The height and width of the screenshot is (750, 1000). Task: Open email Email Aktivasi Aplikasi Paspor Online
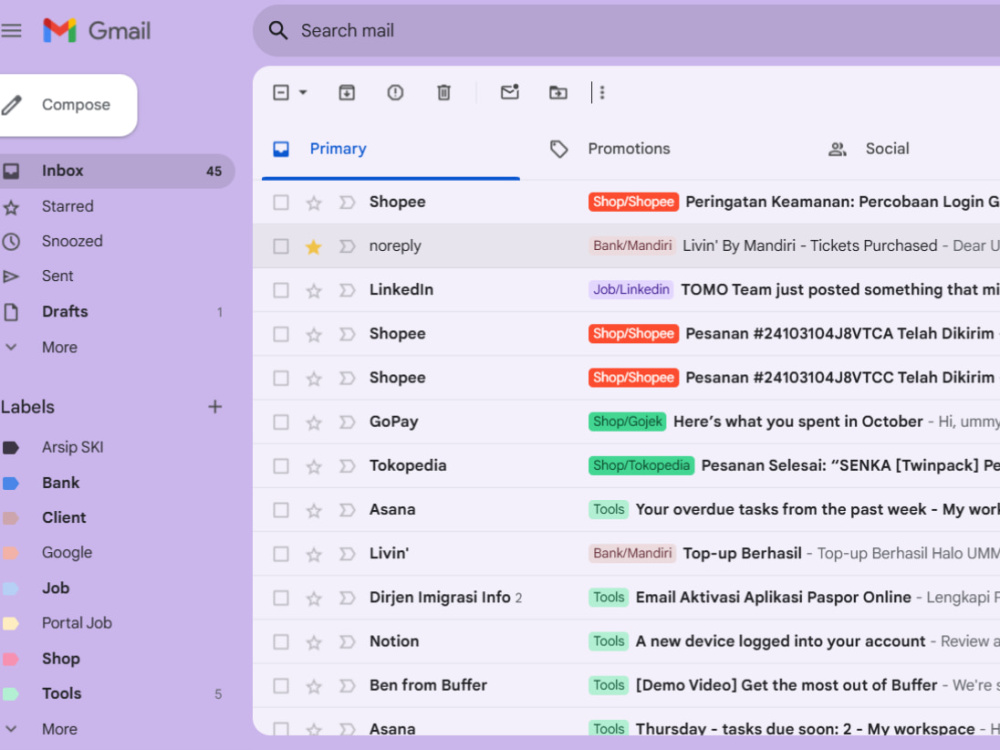point(626,598)
